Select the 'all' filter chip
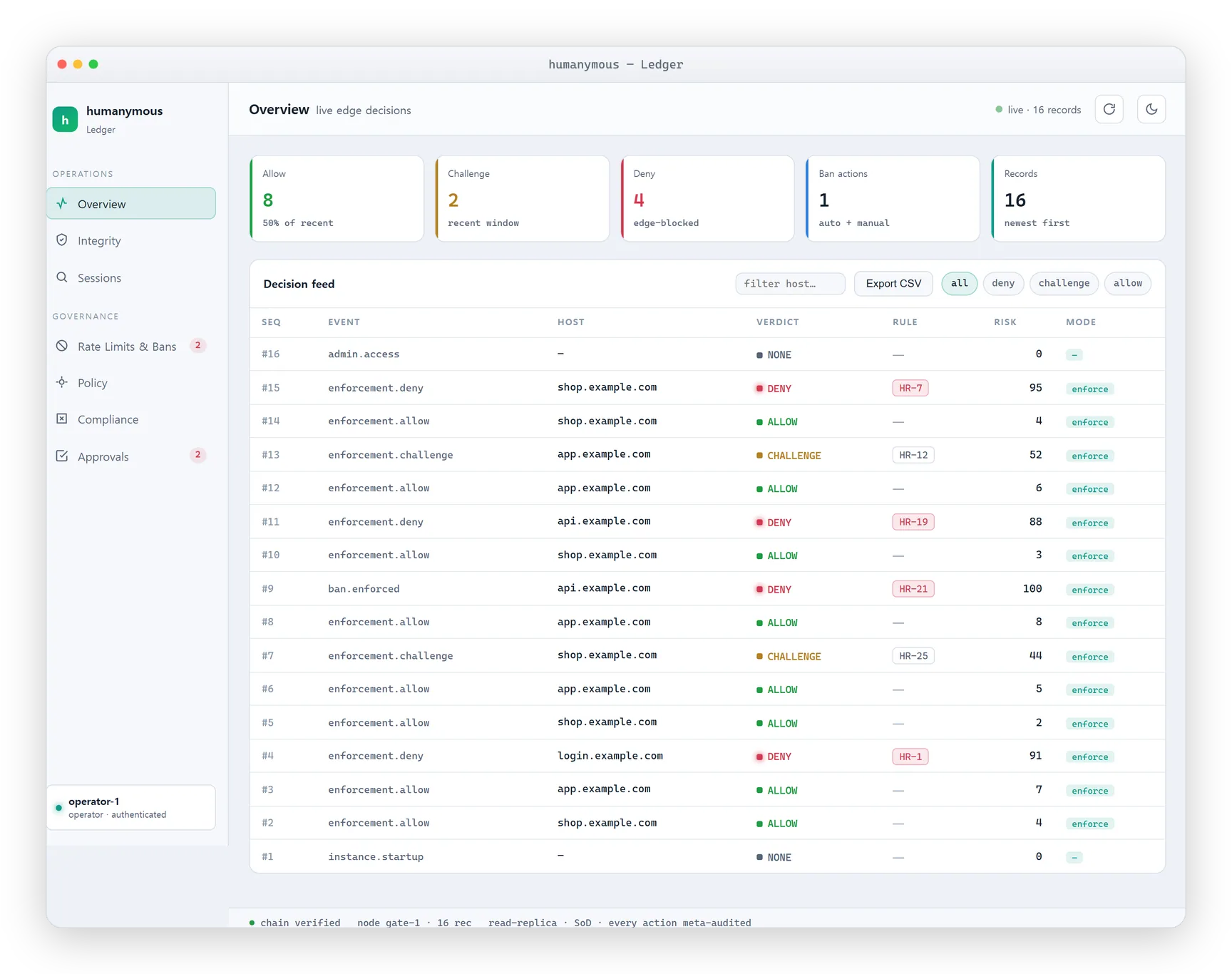1232x974 pixels. [x=960, y=283]
